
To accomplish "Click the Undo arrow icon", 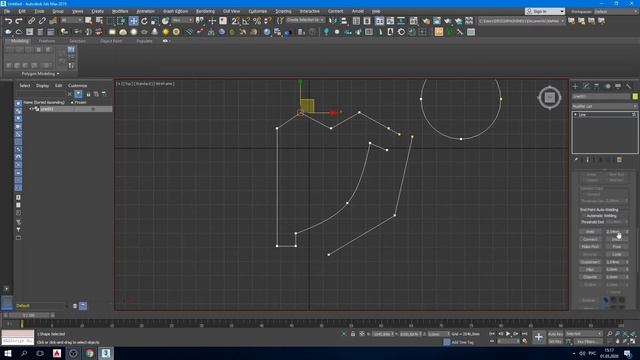I will 8,21.
